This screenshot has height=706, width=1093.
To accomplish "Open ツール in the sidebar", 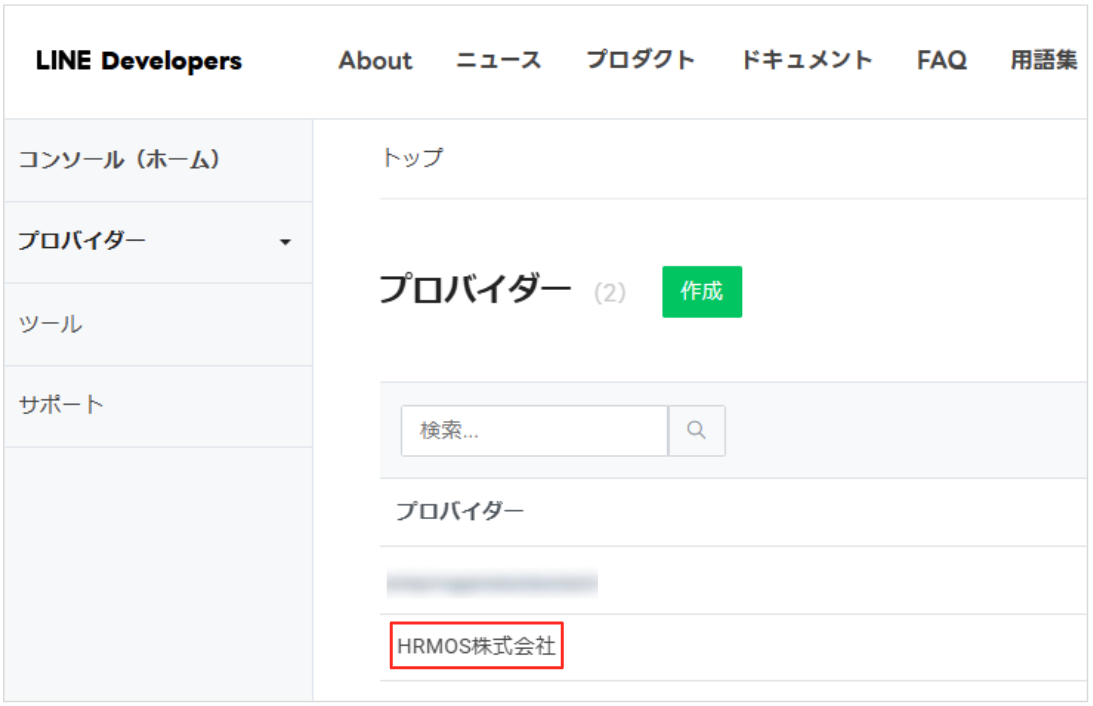I will (x=50, y=324).
